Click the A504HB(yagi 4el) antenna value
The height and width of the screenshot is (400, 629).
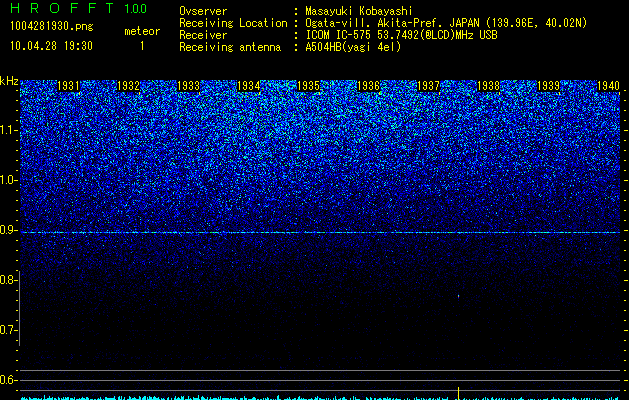click(x=353, y=47)
